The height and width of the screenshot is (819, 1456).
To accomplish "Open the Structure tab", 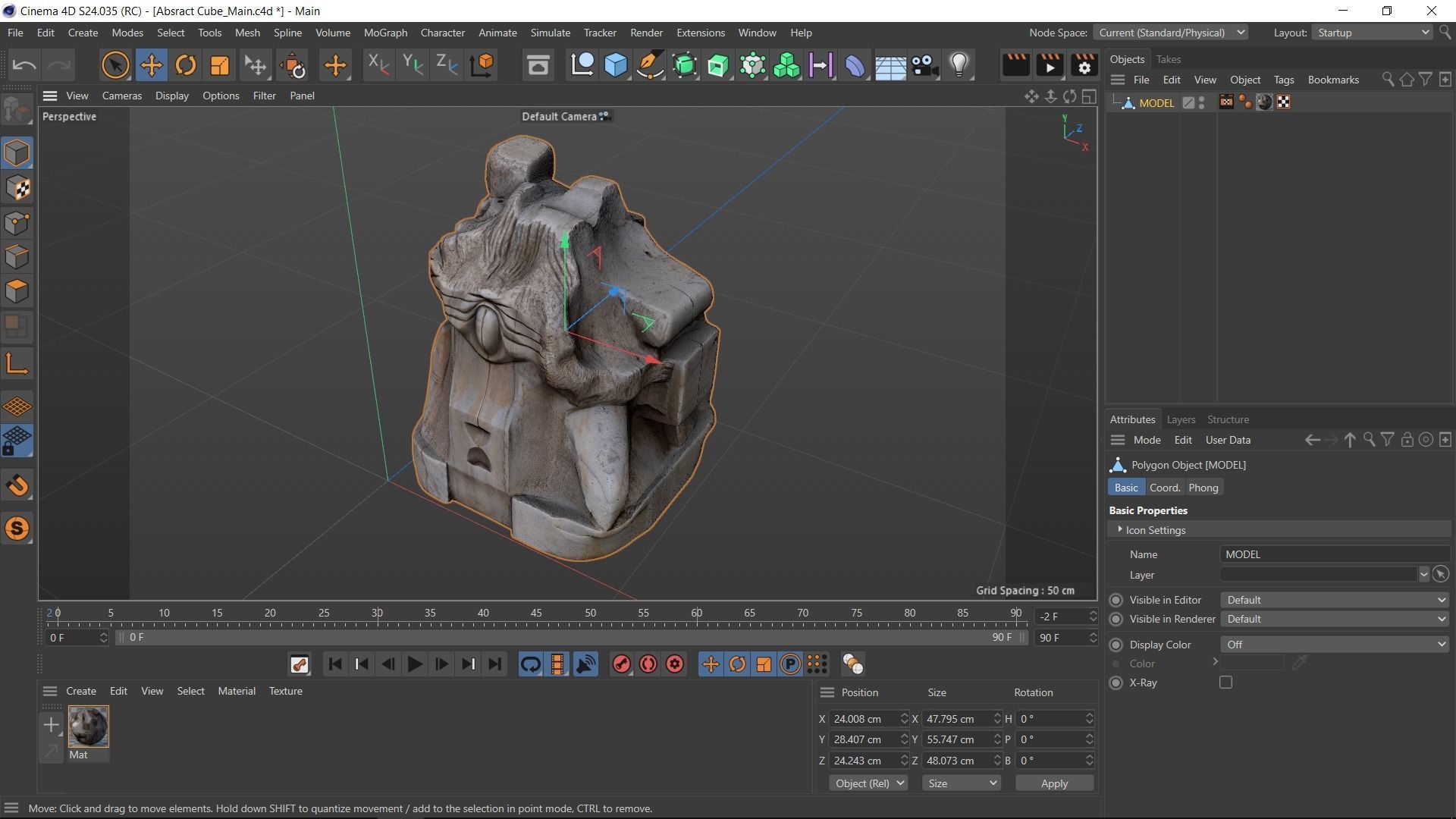I will point(1228,419).
